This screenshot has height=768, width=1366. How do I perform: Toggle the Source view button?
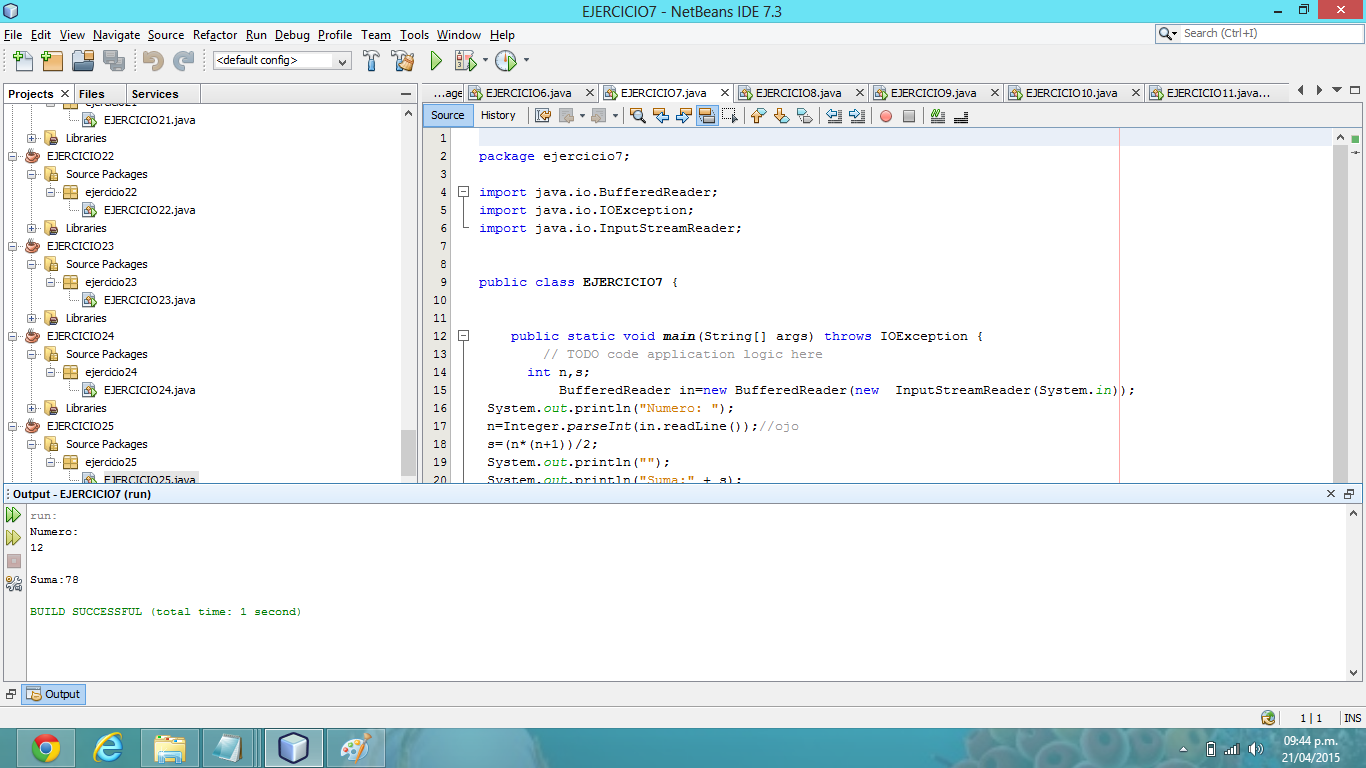pos(448,115)
